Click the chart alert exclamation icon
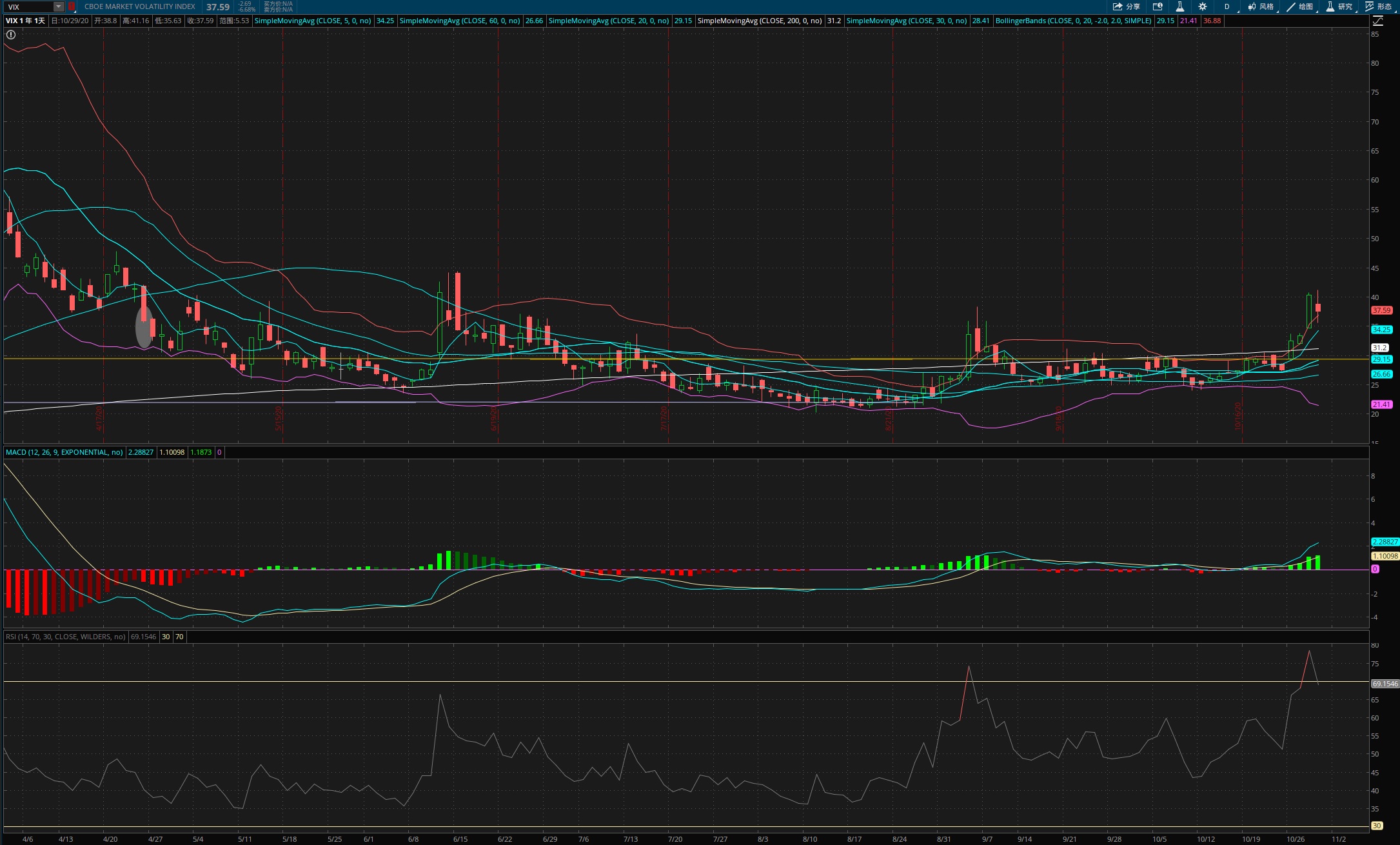The width and height of the screenshot is (1400, 845). pos(11,35)
